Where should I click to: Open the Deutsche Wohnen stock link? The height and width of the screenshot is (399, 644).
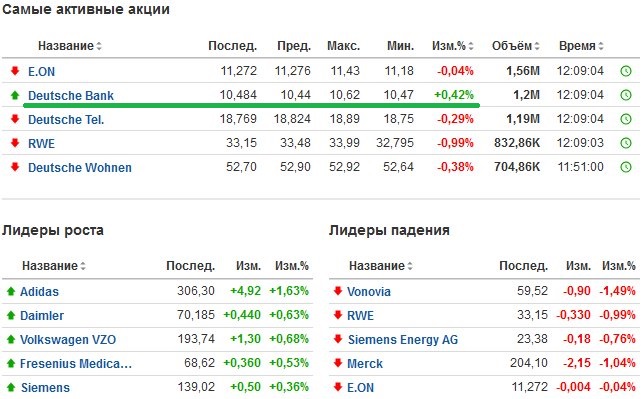click(x=80, y=168)
